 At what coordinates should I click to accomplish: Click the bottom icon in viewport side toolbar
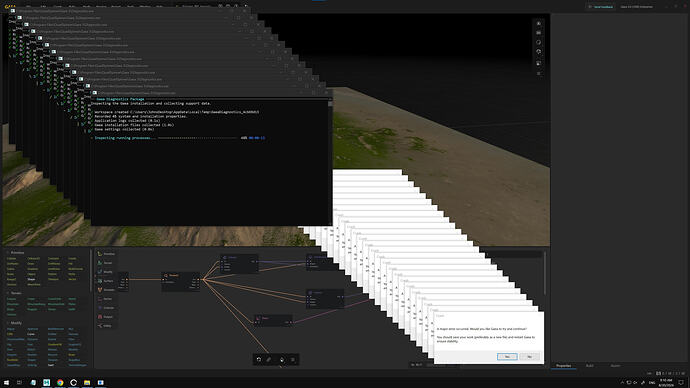point(539,73)
